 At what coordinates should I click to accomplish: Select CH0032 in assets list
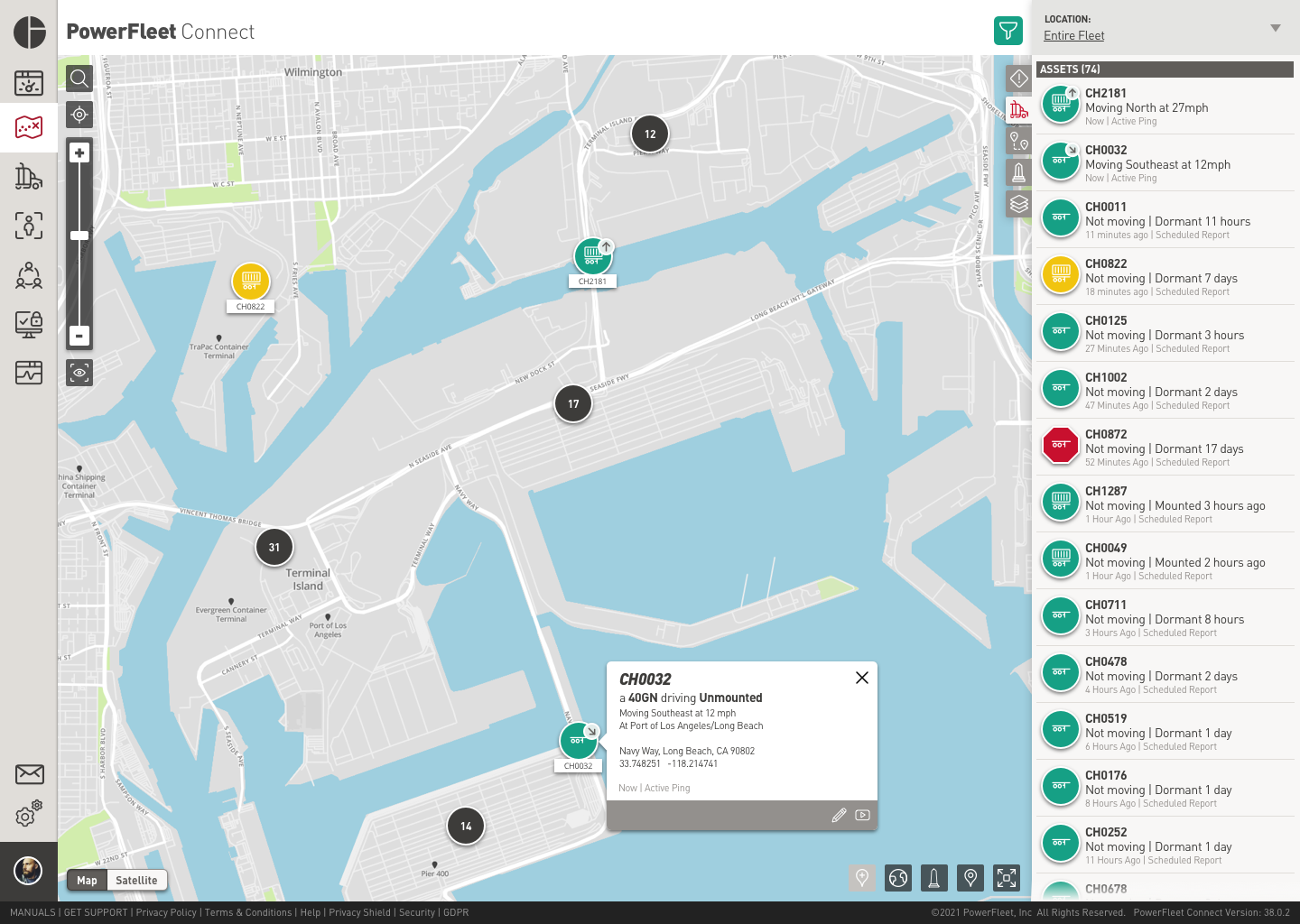[1165, 163]
